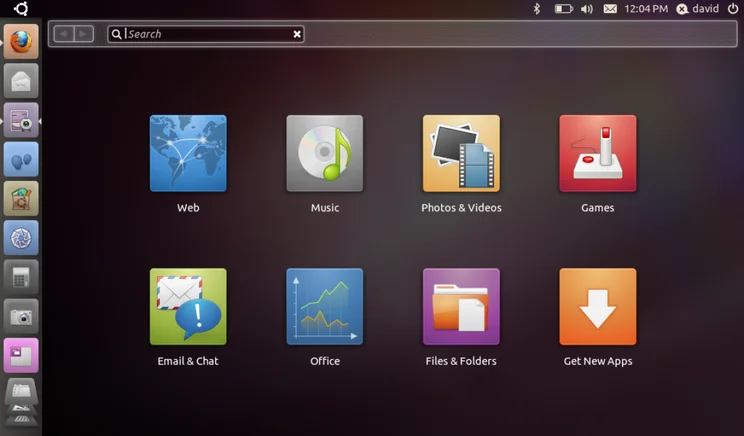Open the files folder launcher icon
Viewport: 744px width, 436px height.
tap(21, 392)
